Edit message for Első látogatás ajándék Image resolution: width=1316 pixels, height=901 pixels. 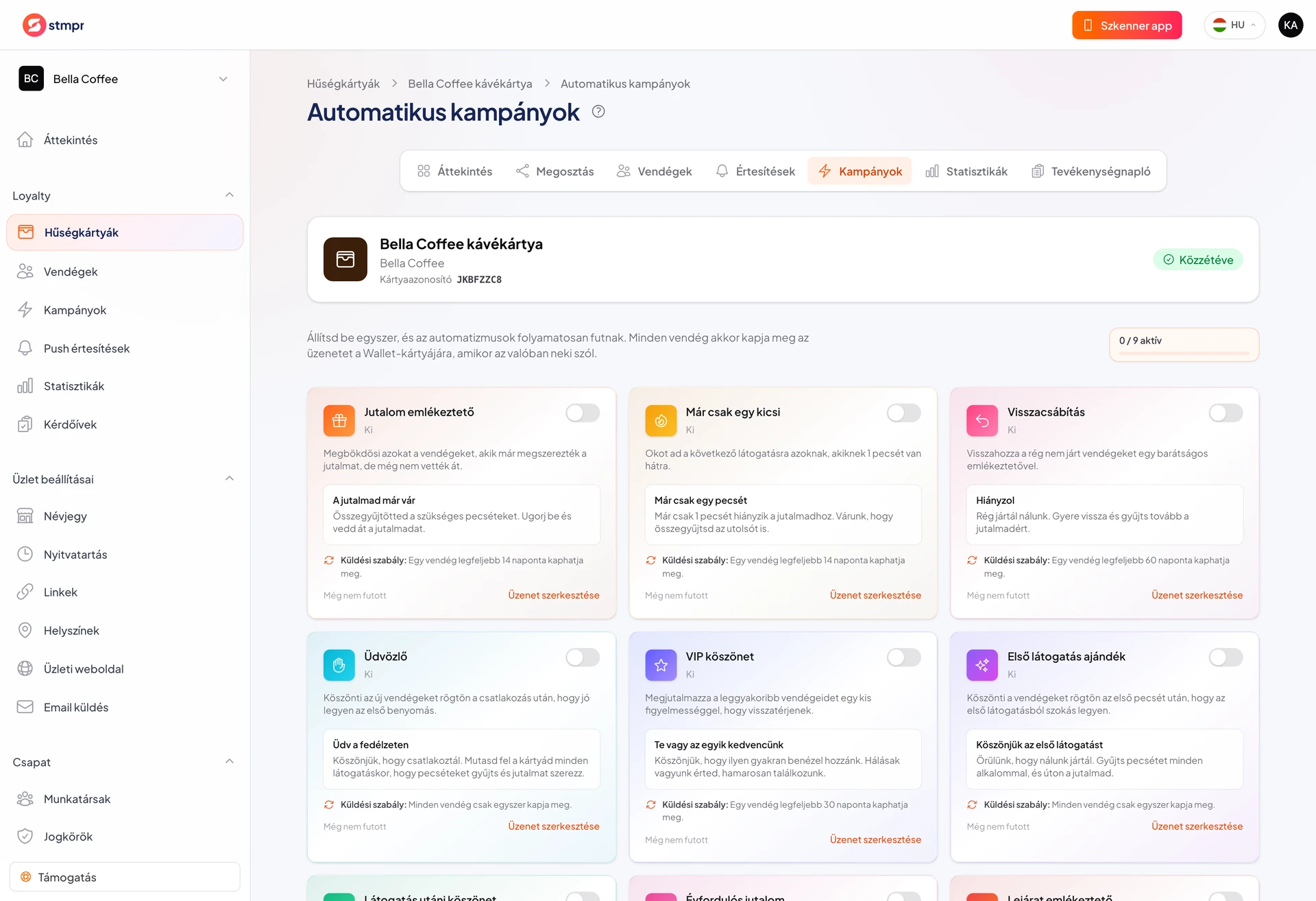1197,826
